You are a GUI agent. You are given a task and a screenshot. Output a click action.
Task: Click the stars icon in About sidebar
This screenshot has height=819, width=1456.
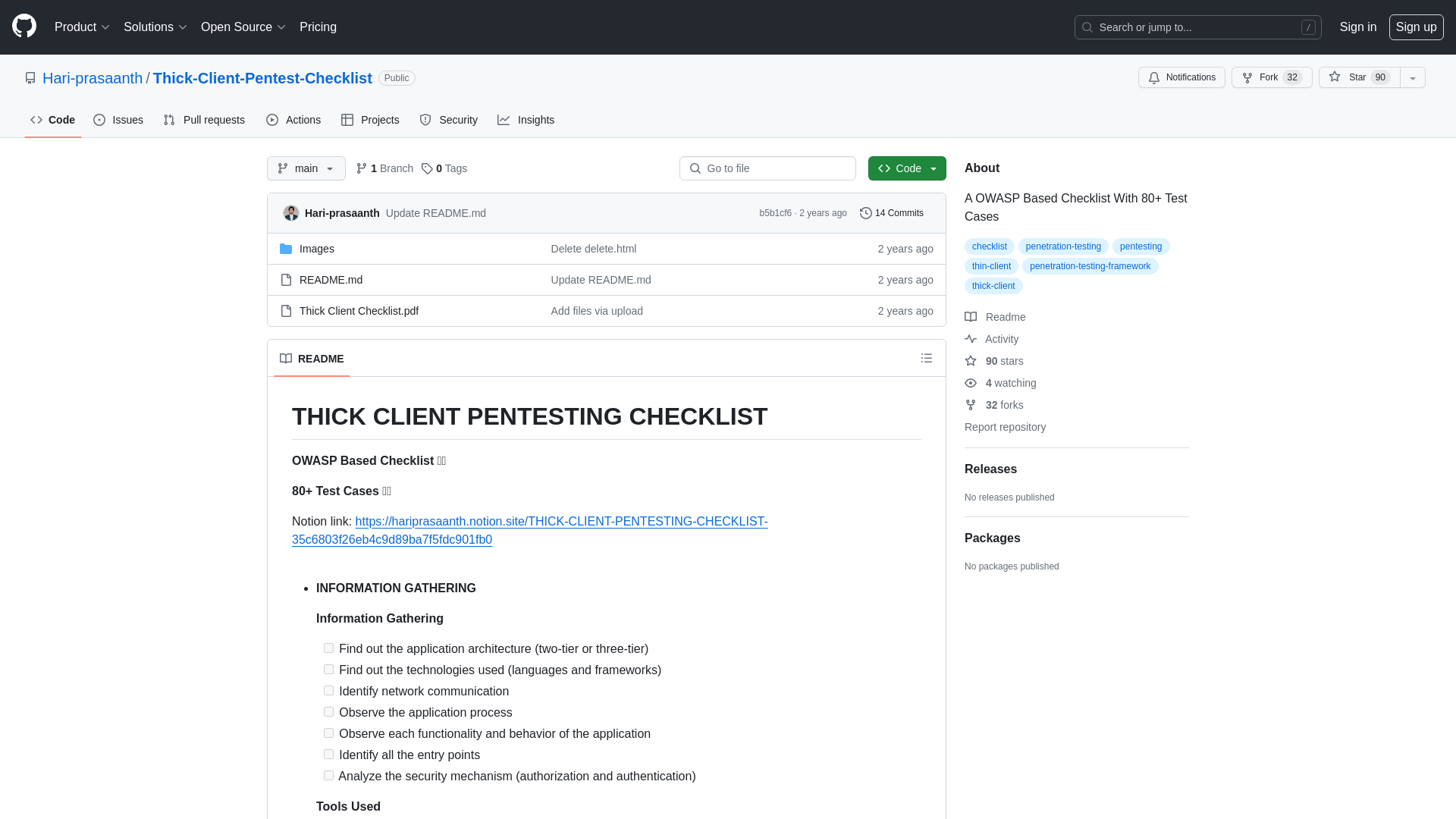pyautogui.click(x=971, y=361)
